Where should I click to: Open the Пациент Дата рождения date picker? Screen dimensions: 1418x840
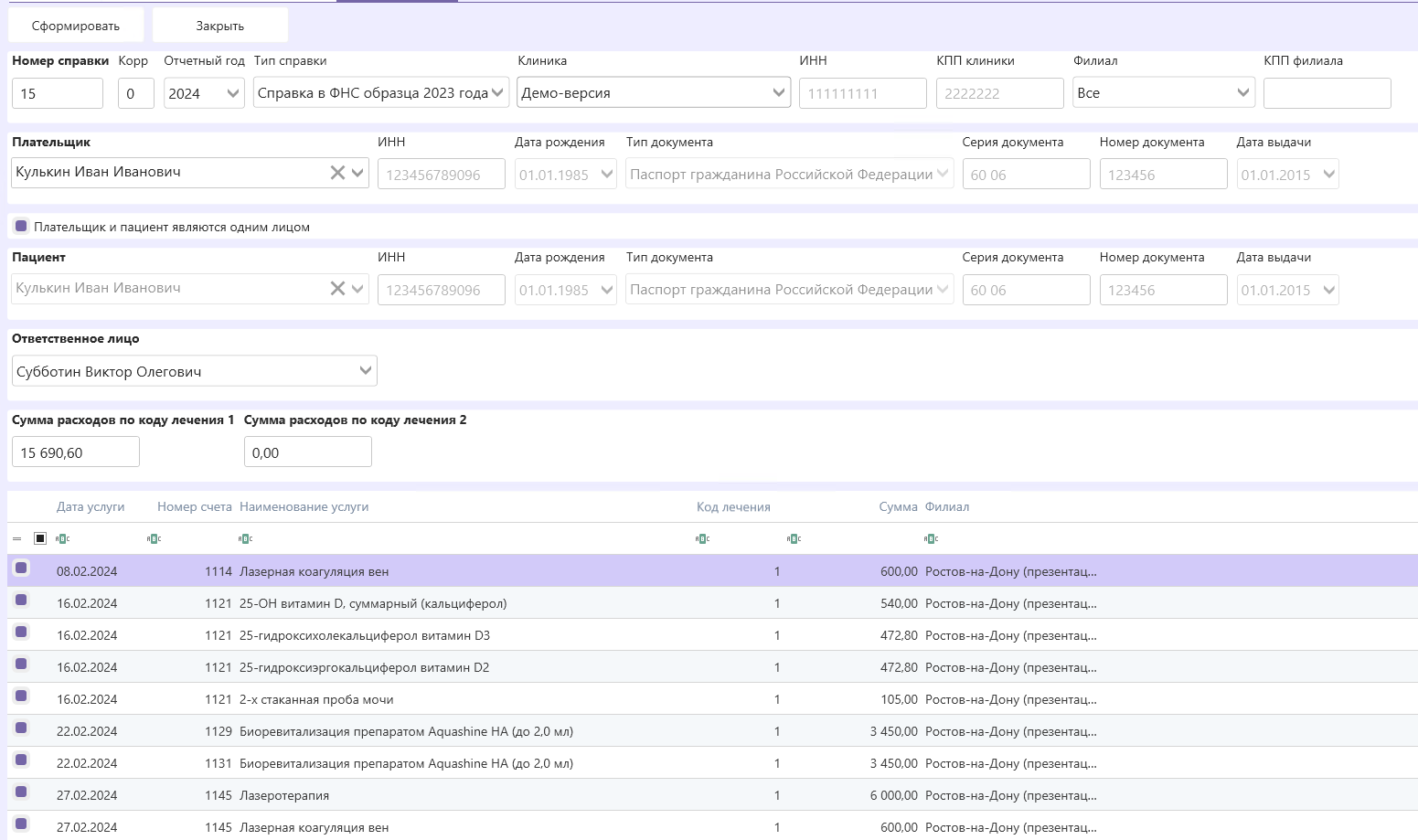(607, 290)
